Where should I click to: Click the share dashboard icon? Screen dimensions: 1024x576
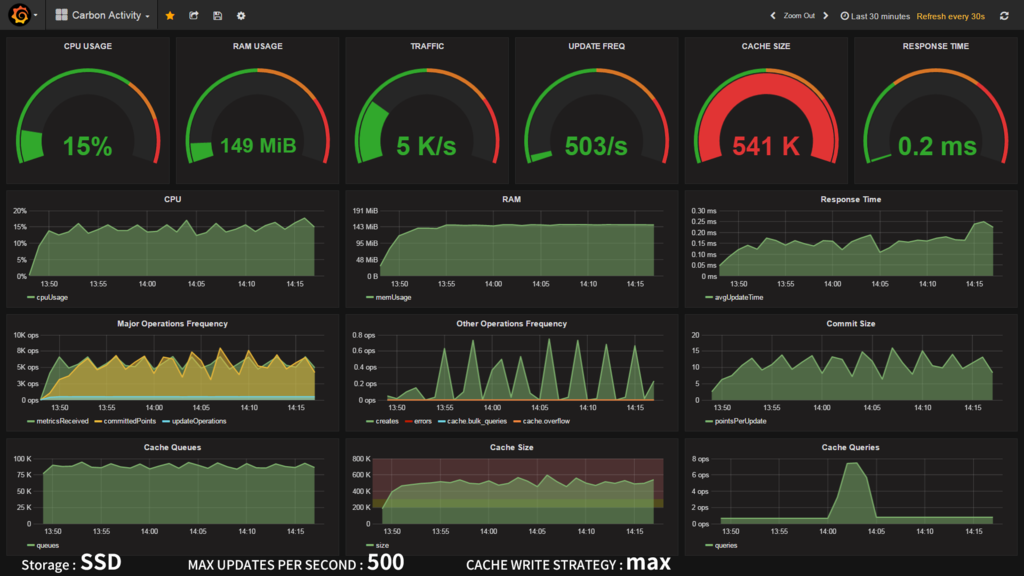[194, 16]
